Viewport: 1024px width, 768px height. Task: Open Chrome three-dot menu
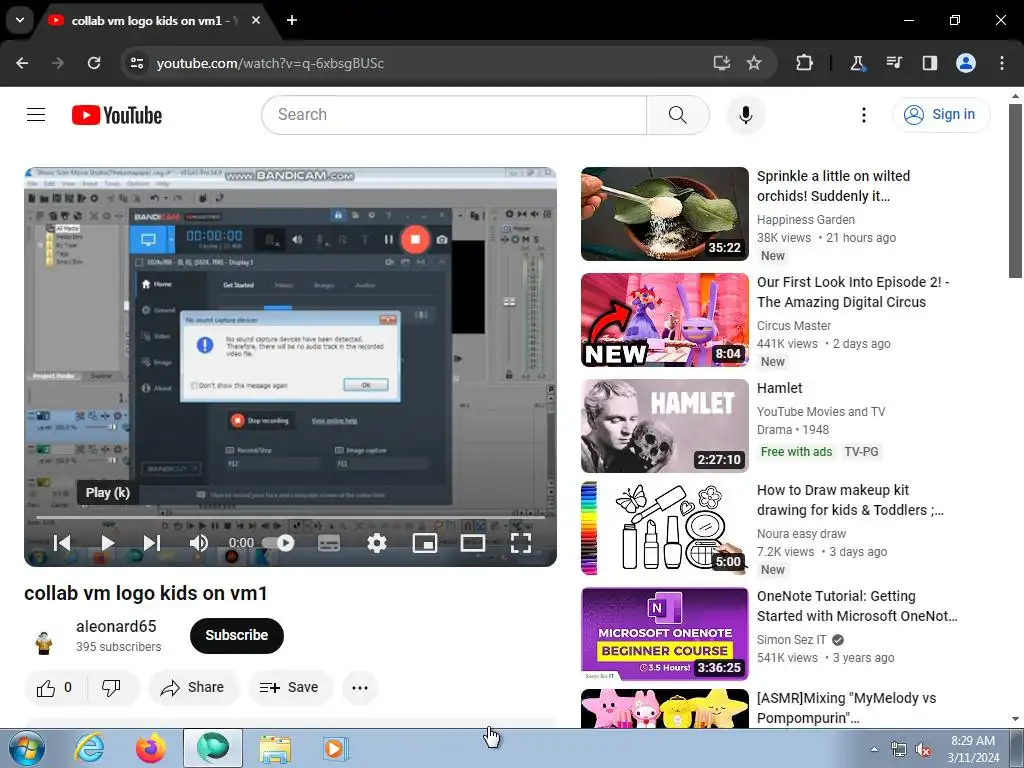(1002, 63)
